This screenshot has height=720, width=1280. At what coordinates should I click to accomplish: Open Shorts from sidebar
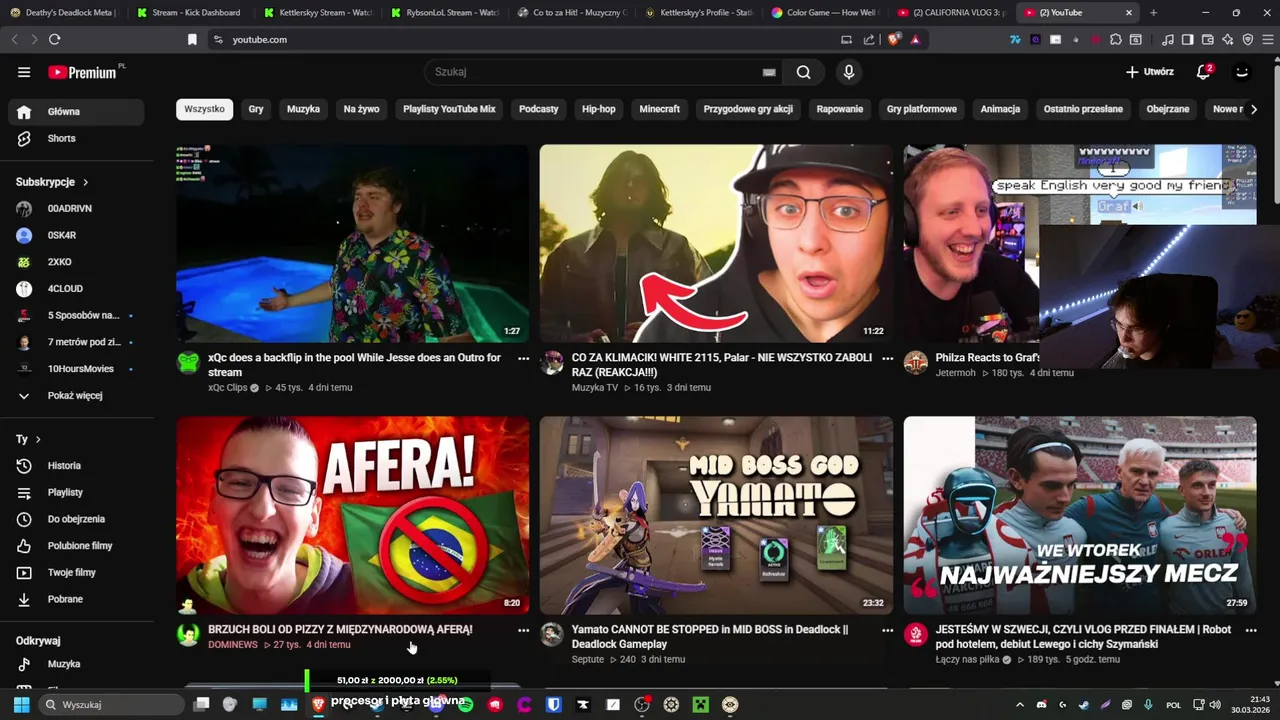(76, 139)
